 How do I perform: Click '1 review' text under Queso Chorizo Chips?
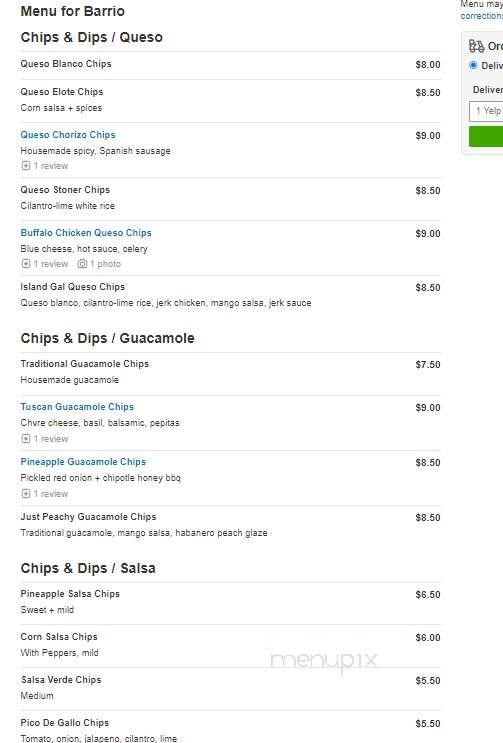coord(51,166)
